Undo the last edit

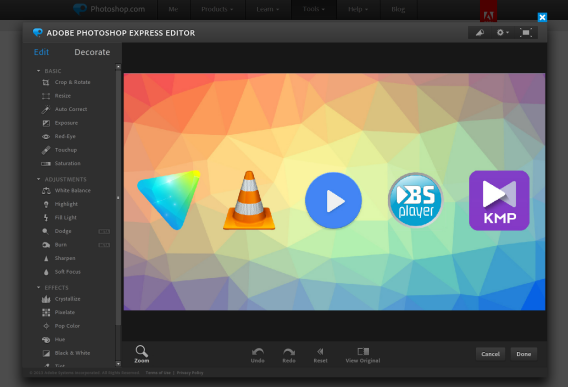258,355
